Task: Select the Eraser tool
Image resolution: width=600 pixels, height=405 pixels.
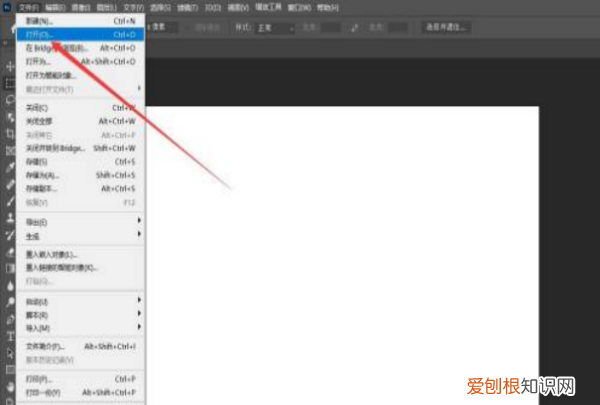Action: 10,252
